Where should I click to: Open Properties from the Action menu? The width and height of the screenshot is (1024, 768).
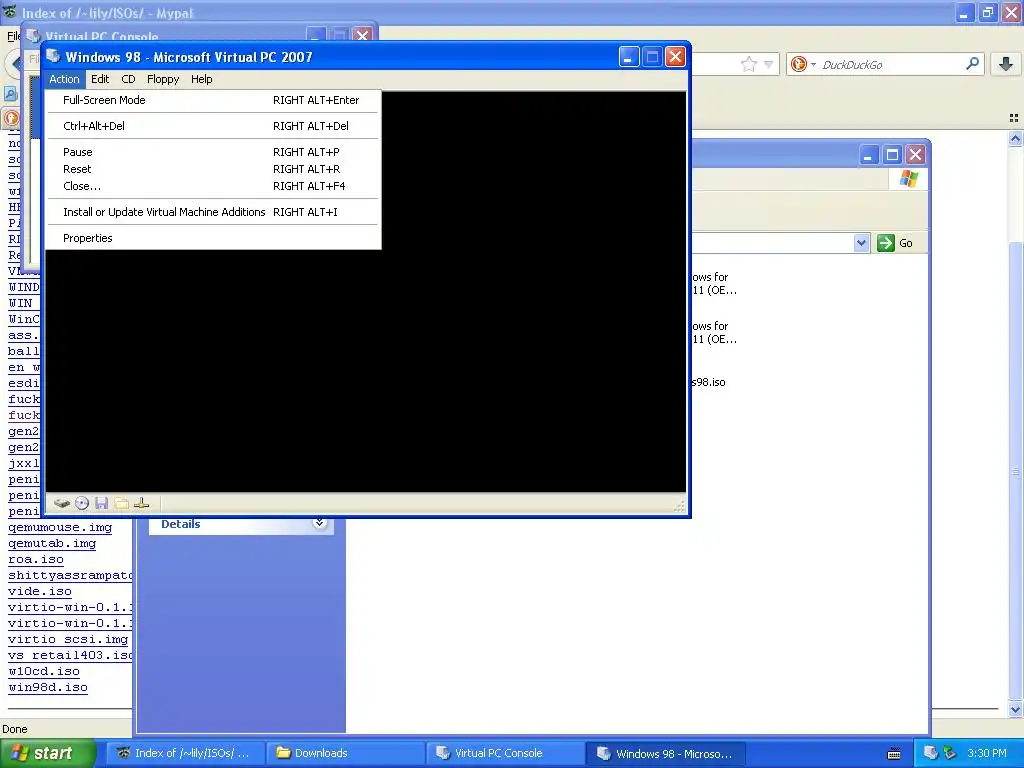[x=213, y=238]
